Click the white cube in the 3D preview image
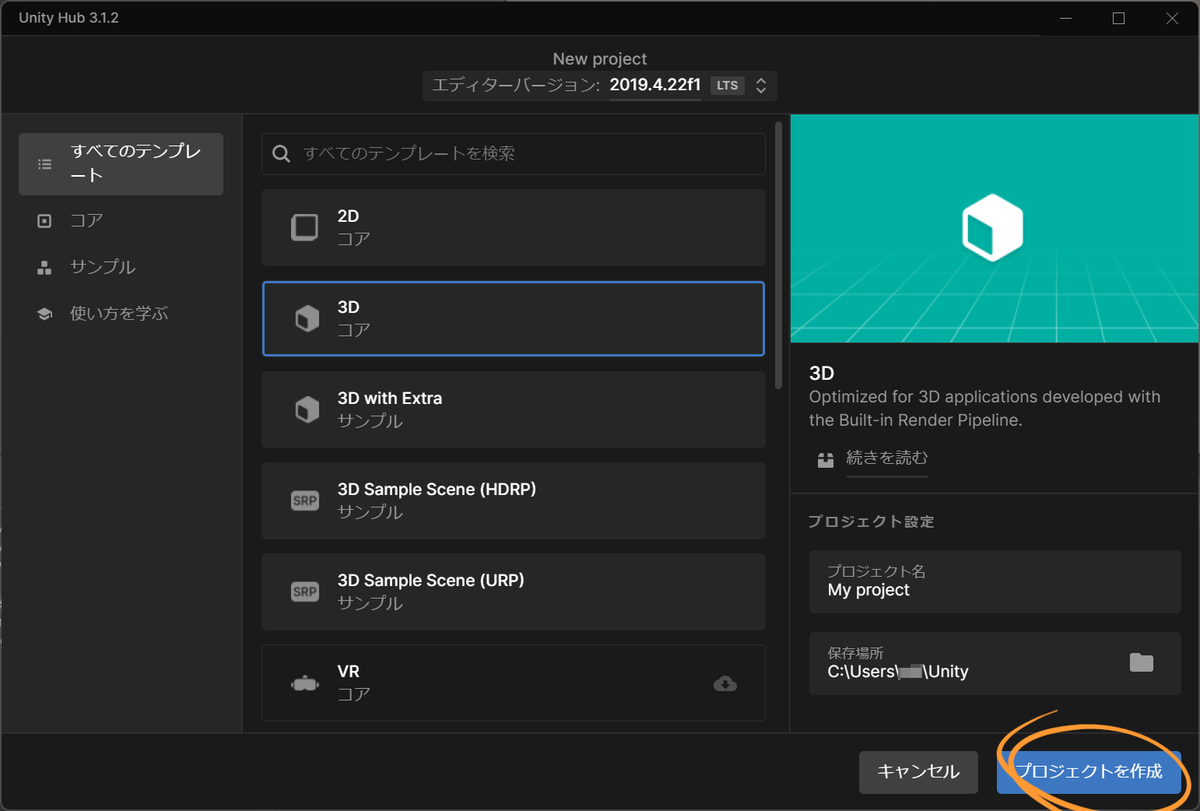This screenshot has height=811, width=1200. click(x=992, y=227)
